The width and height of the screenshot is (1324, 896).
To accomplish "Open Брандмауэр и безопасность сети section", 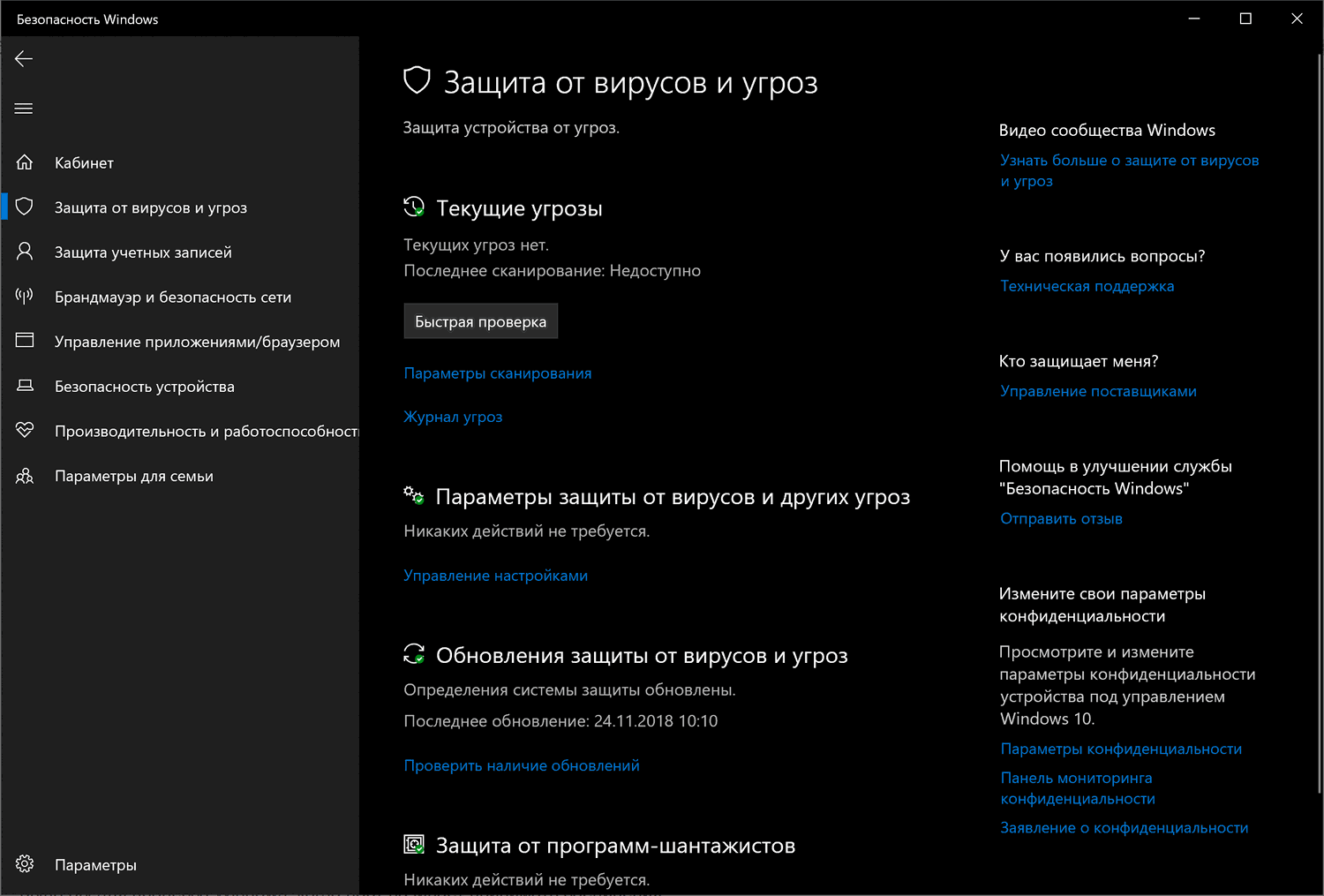I will click(173, 297).
